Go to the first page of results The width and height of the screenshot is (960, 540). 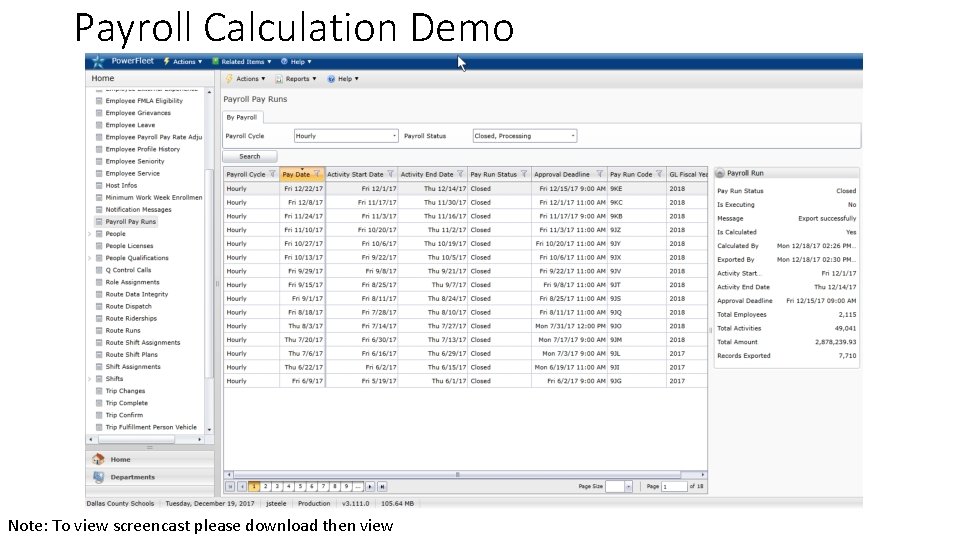click(x=230, y=487)
